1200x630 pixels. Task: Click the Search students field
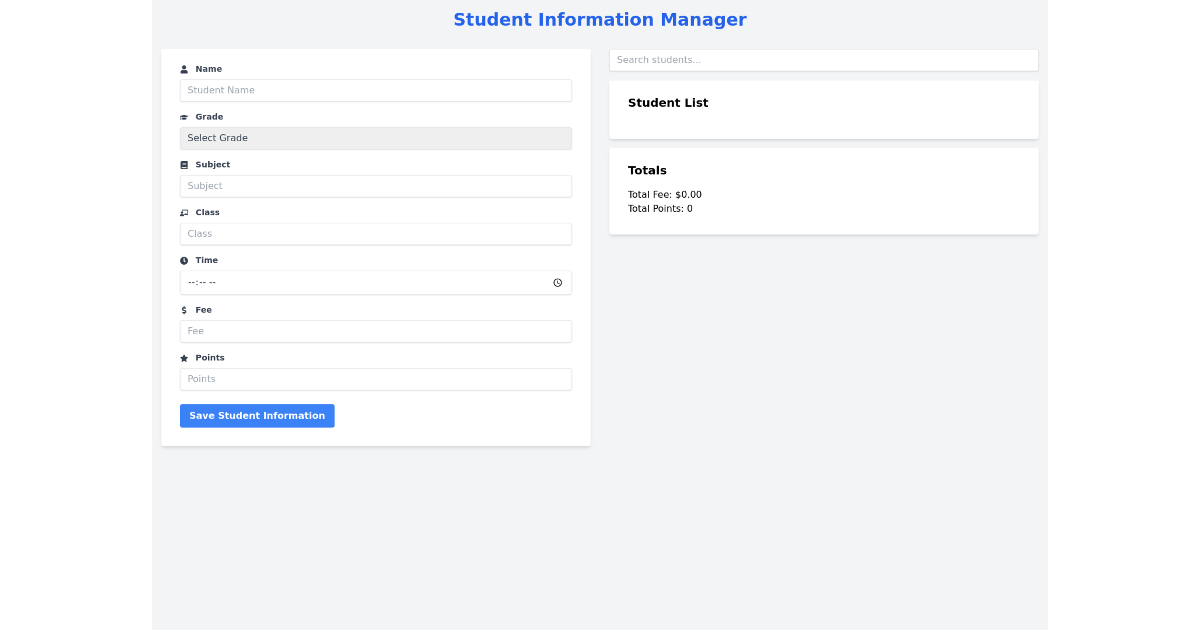pyautogui.click(x=823, y=60)
